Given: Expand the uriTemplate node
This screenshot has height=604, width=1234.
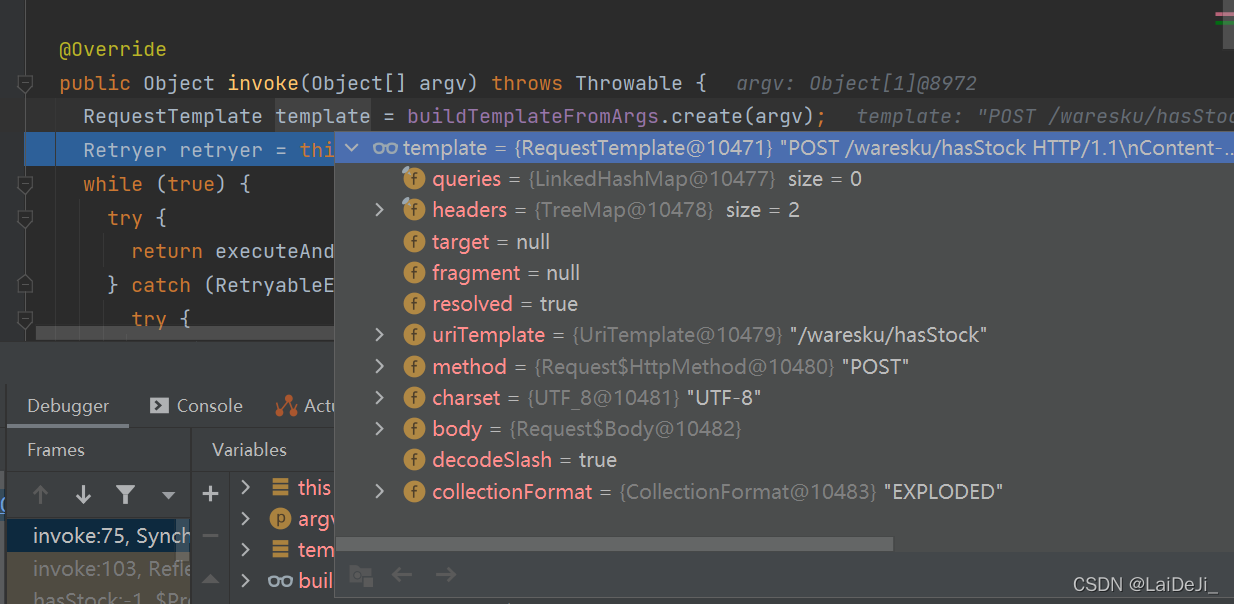Looking at the screenshot, I should 379,335.
